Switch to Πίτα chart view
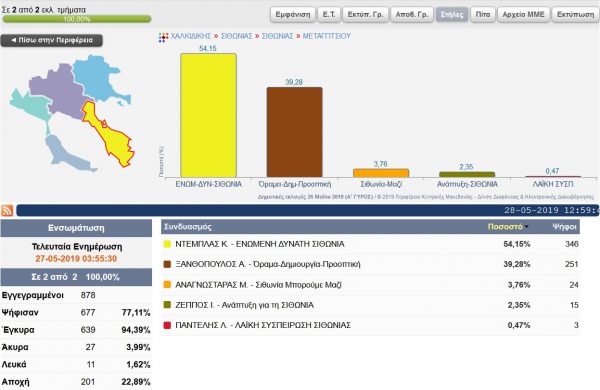 pyautogui.click(x=483, y=15)
